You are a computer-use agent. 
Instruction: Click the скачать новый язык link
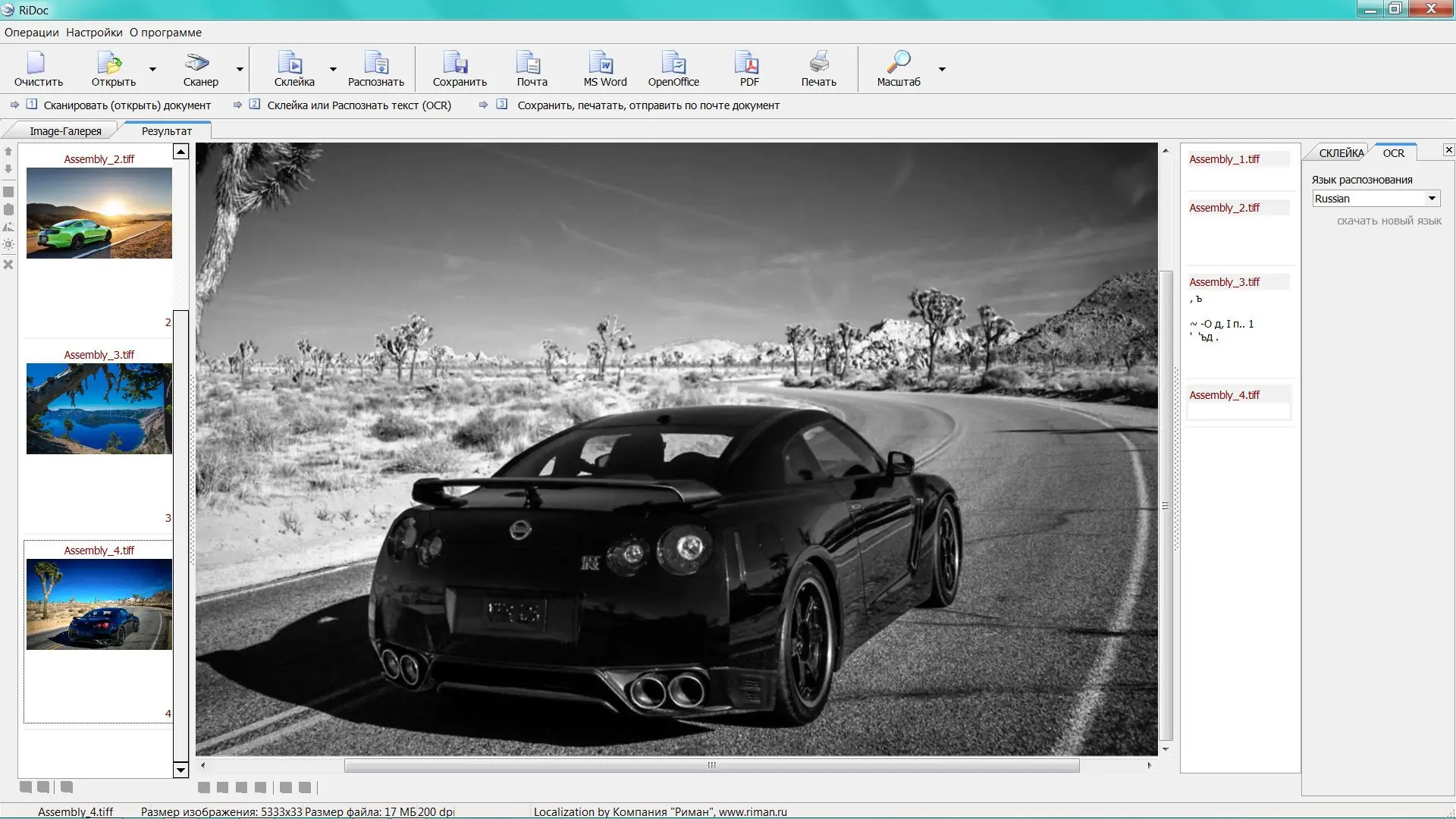(1389, 221)
